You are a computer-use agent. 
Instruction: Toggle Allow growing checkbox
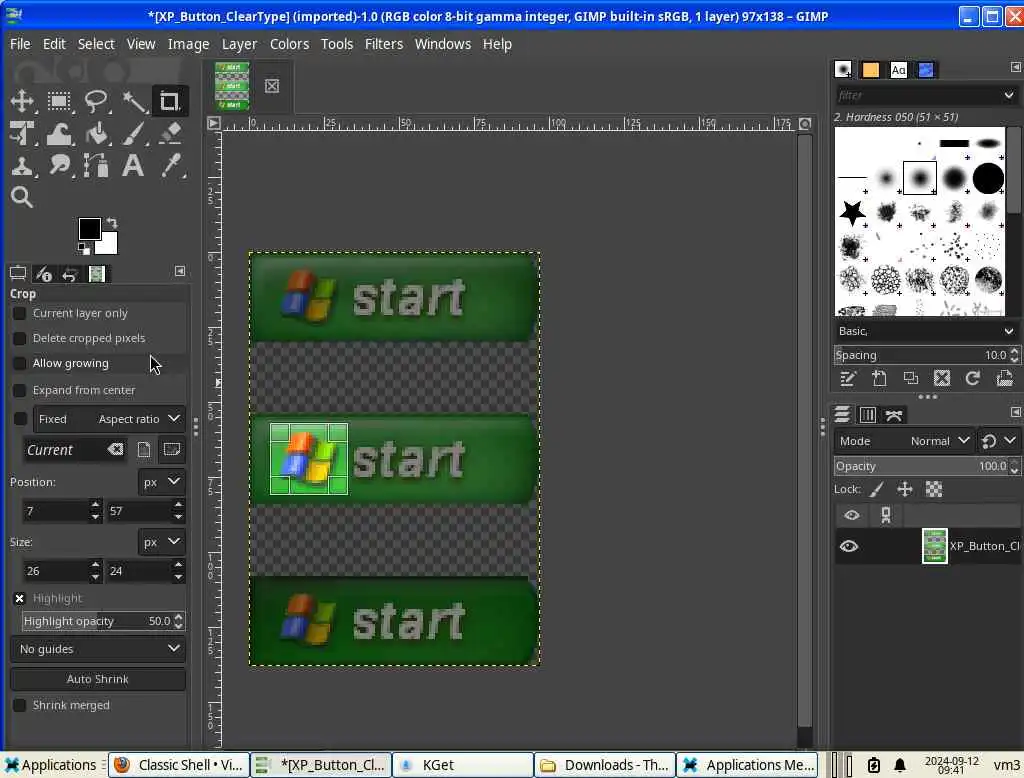tap(20, 363)
